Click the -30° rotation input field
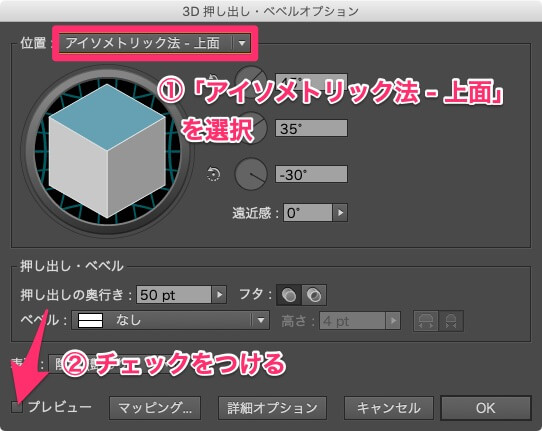 tap(311, 174)
